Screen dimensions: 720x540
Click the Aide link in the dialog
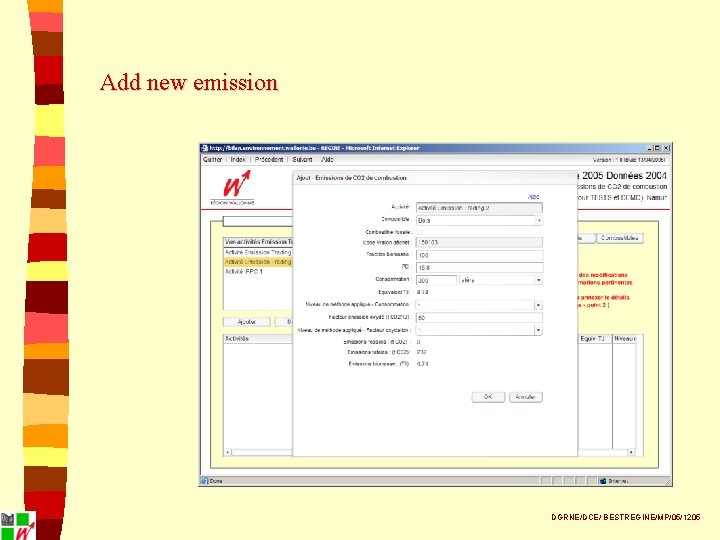(x=534, y=197)
